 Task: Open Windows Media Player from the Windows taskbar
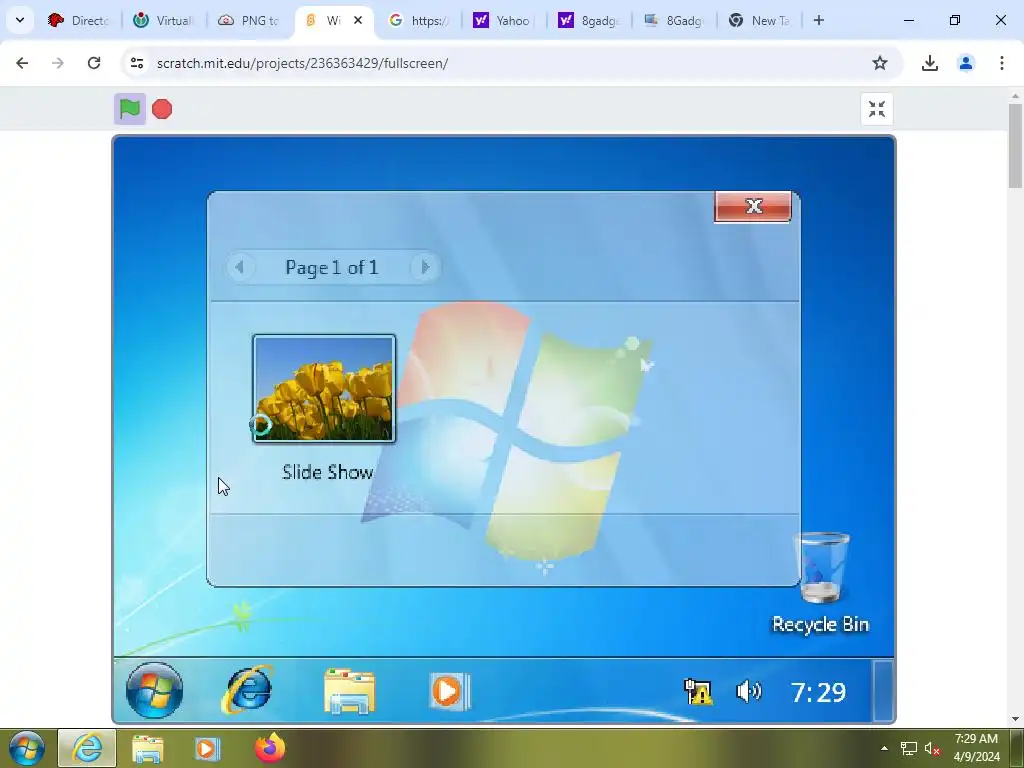pyautogui.click(x=207, y=748)
